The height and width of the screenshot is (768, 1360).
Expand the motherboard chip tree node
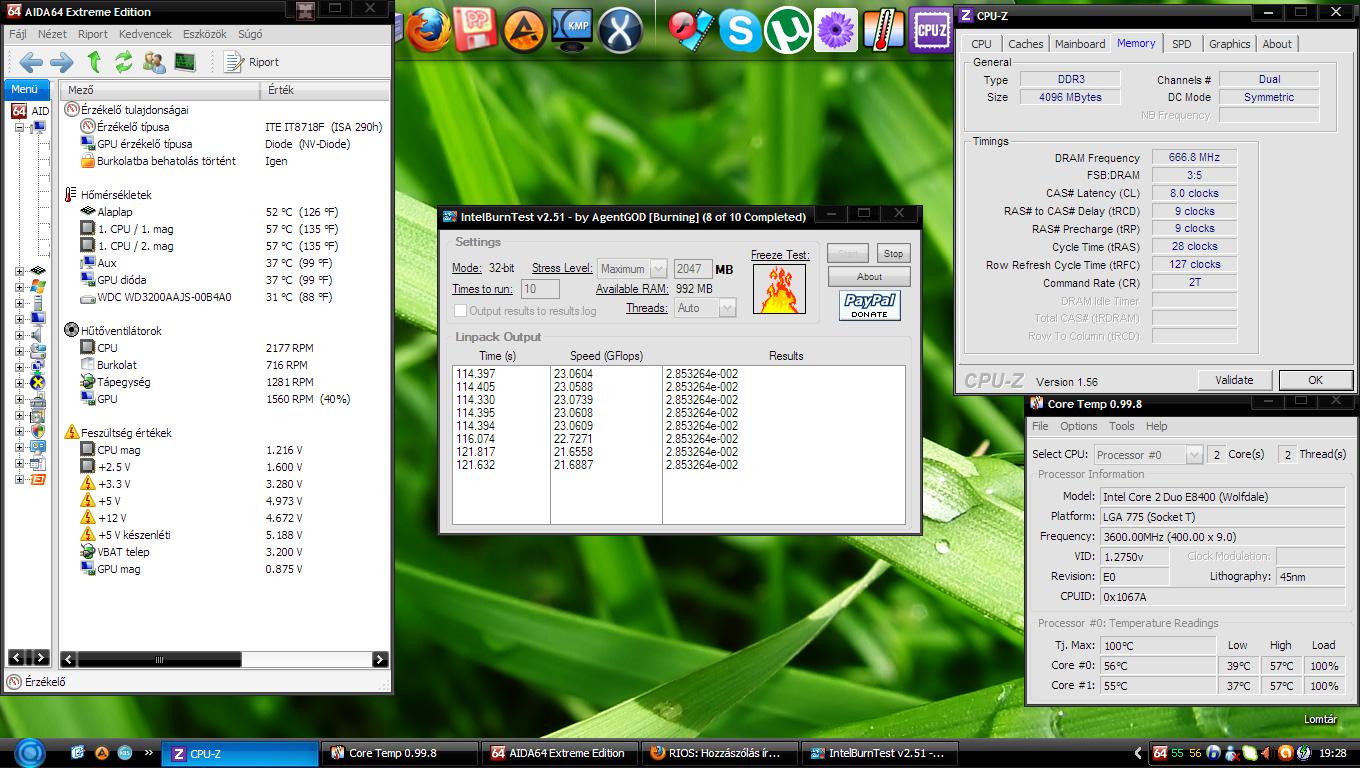point(20,270)
